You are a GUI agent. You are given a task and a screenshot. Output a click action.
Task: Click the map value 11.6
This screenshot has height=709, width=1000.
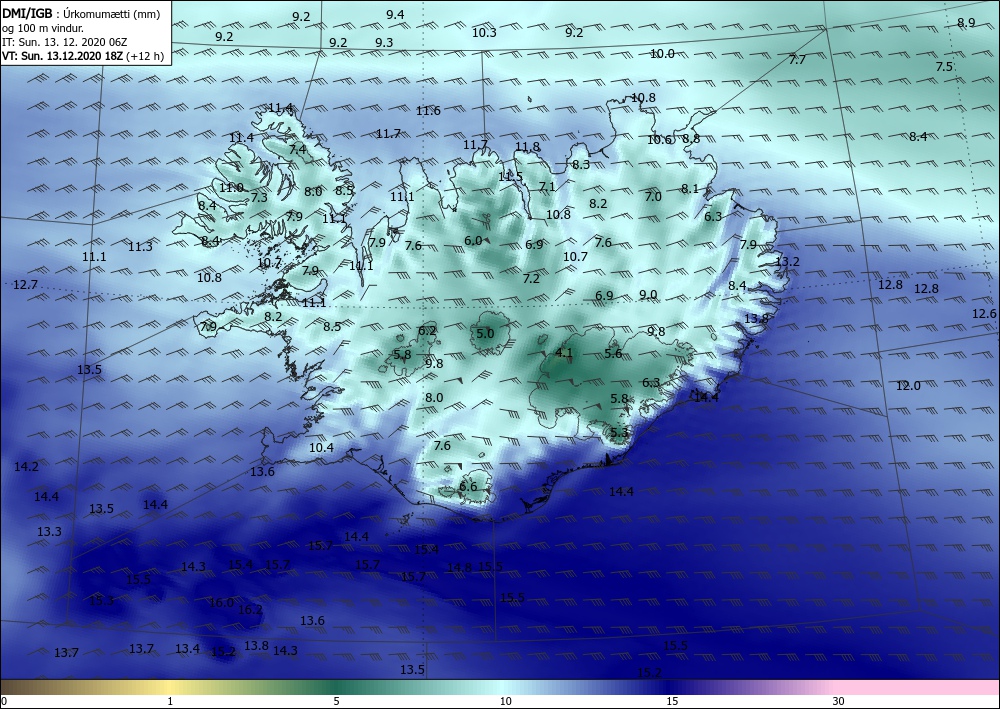click(428, 111)
